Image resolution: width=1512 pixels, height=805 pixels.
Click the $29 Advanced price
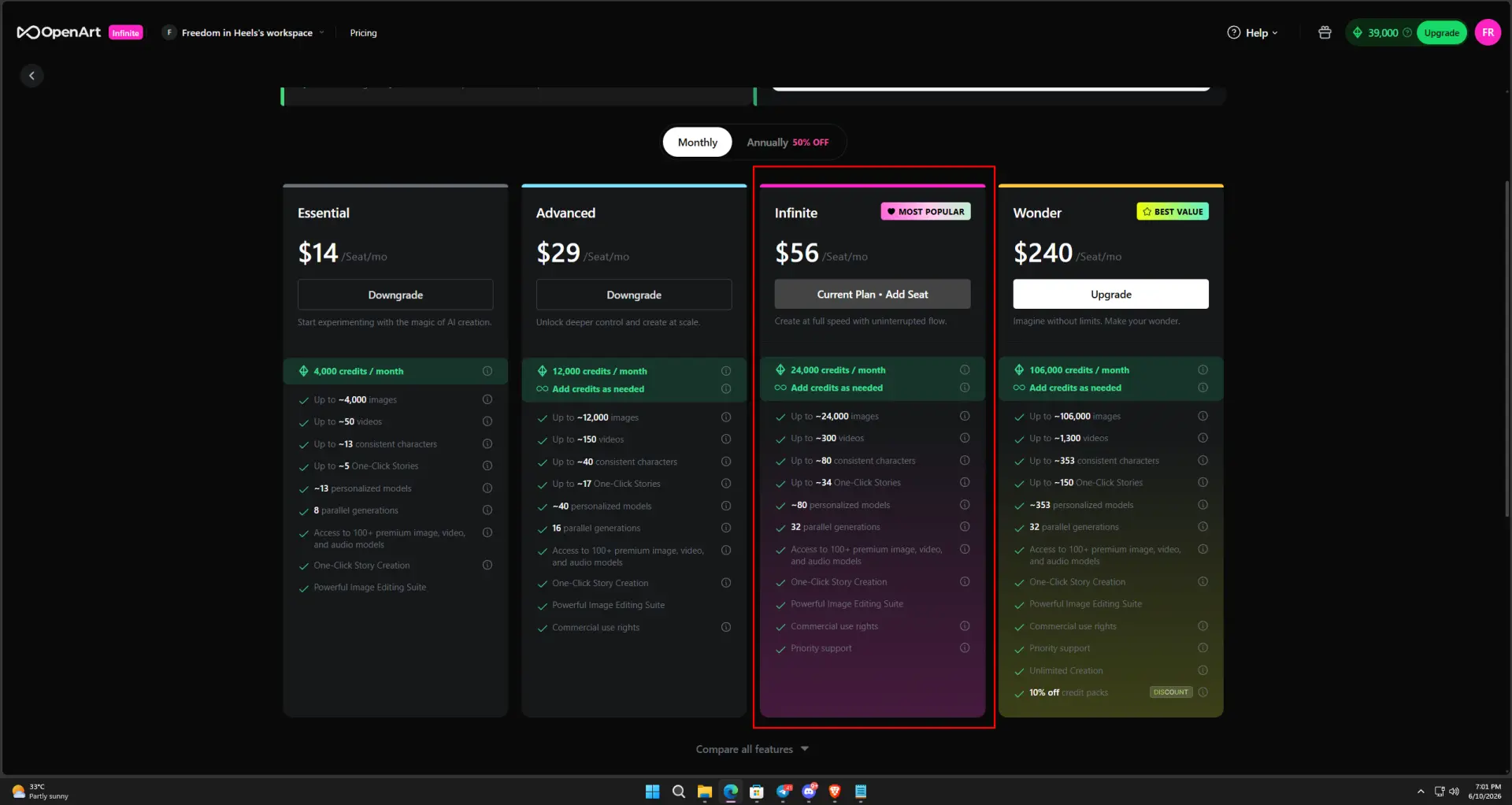(558, 253)
